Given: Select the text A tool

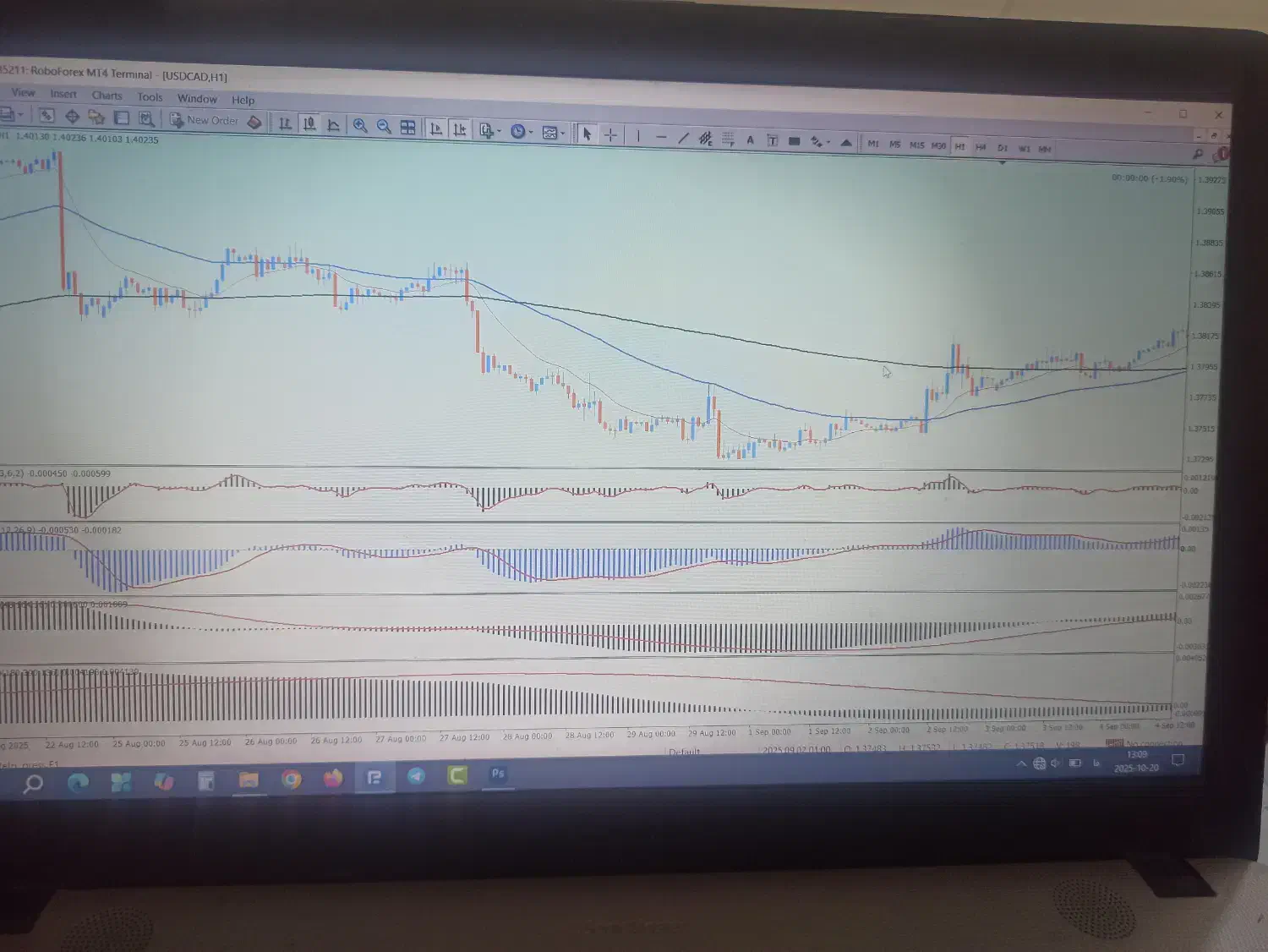Looking at the screenshot, I should 750,140.
